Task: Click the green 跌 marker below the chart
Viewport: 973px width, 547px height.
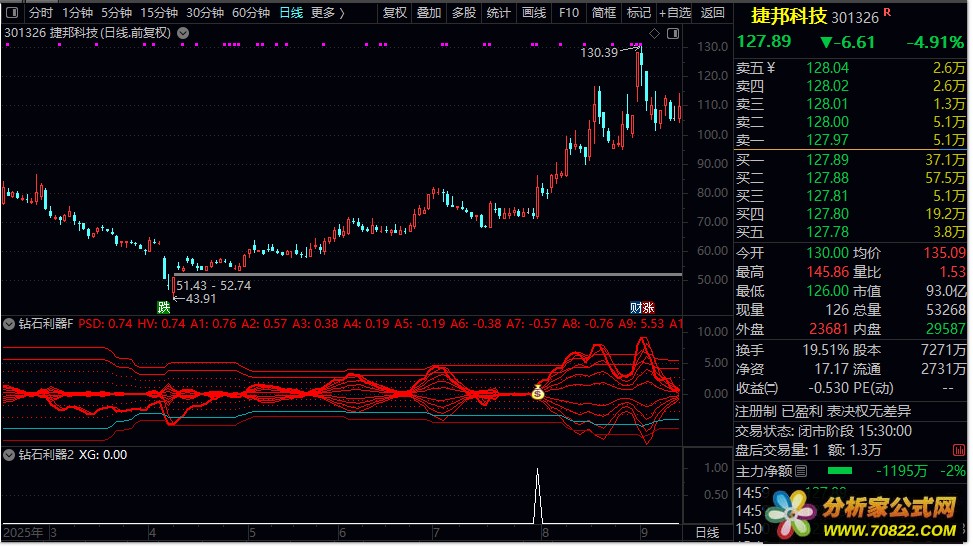Action: click(163, 307)
